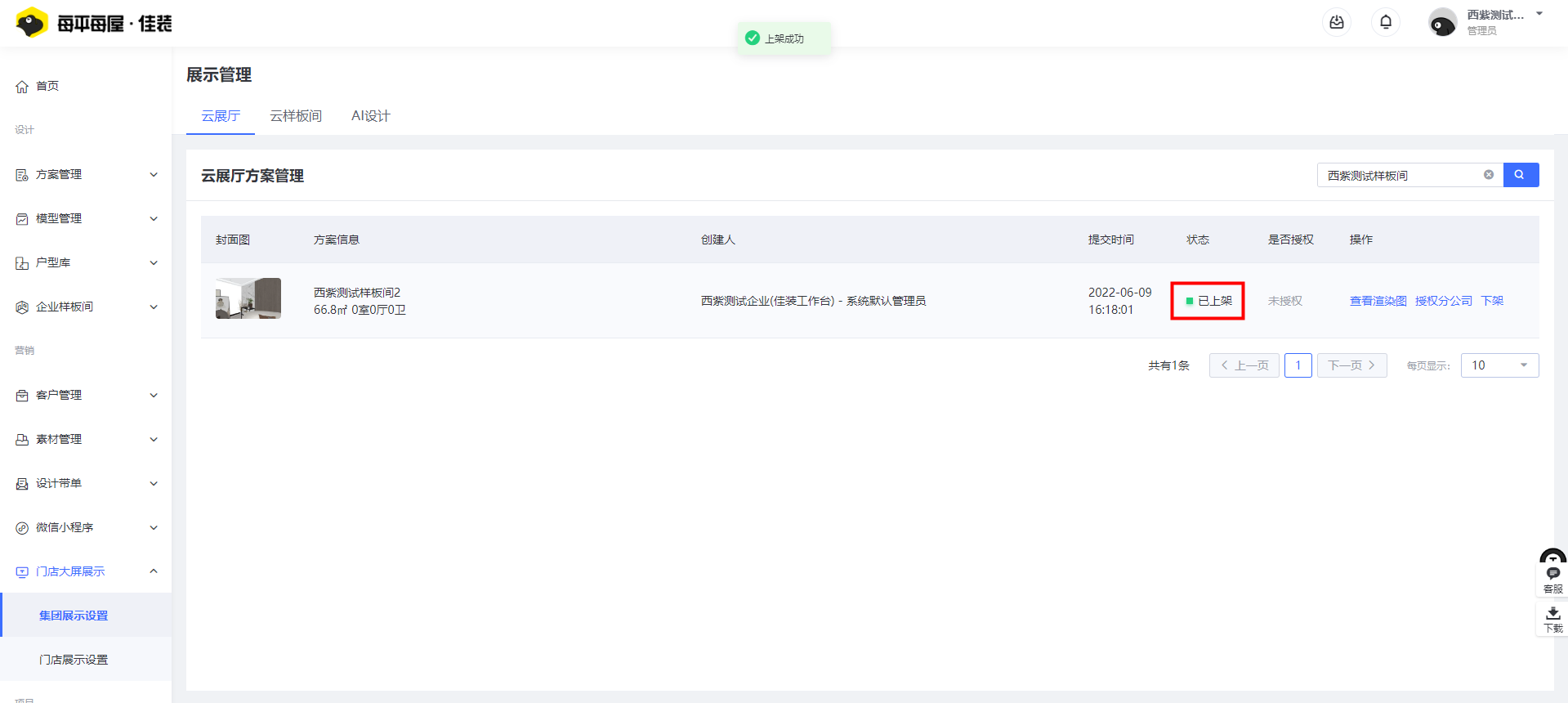Select 门店展示设置 in sidebar

[x=86, y=660]
